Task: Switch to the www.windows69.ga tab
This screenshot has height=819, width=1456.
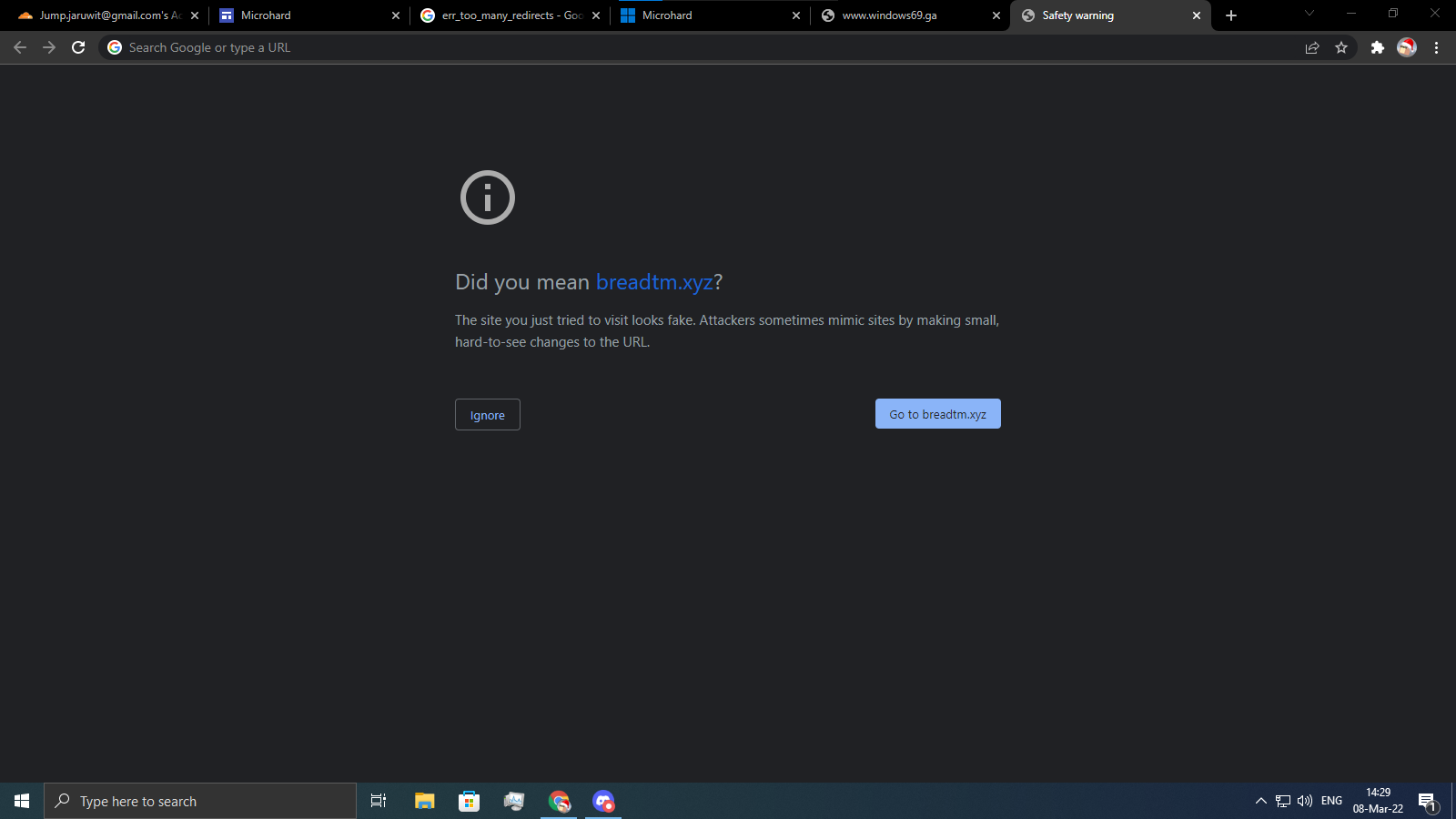Action: (901, 15)
